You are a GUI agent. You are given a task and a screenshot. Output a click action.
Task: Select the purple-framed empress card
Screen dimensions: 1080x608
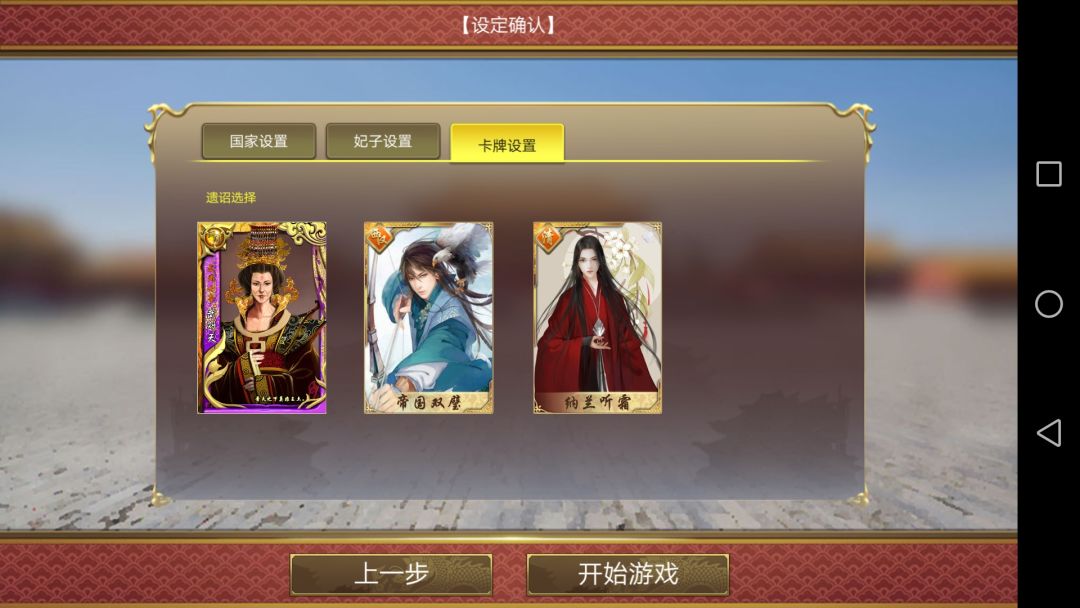pyautogui.click(x=262, y=317)
